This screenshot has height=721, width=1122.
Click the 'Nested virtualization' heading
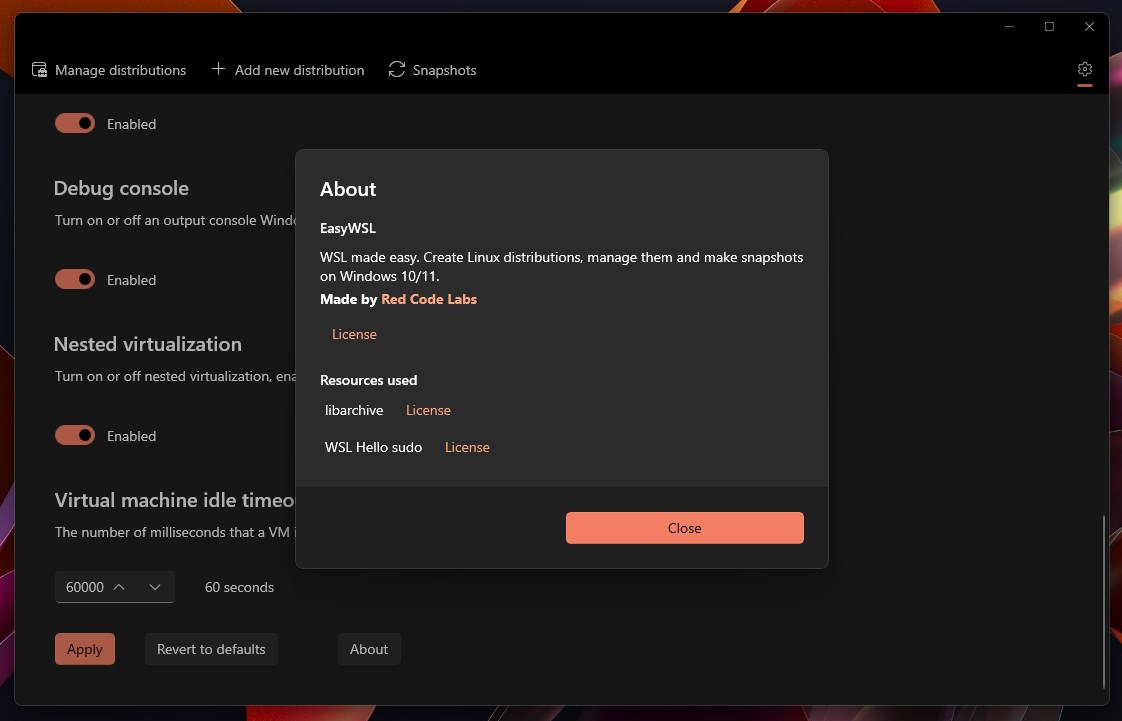pos(147,344)
